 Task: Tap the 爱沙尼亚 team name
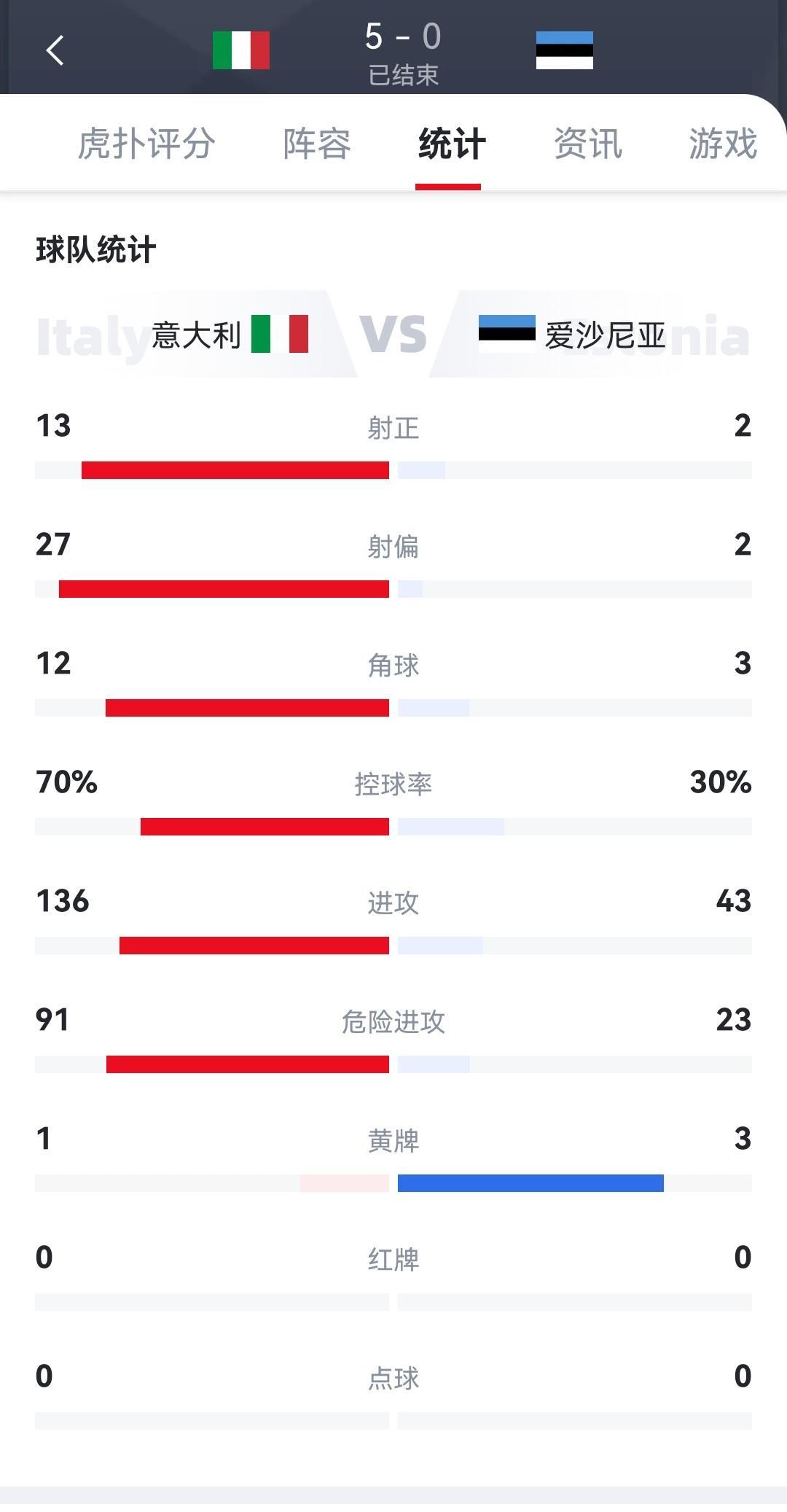pyautogui.click(x=605, y=335)
